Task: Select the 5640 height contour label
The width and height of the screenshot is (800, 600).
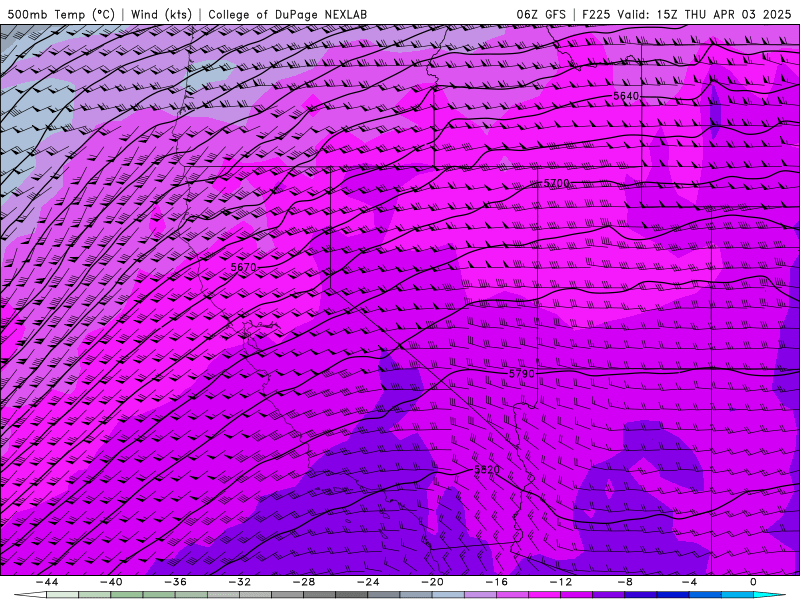Action: point(626,96)
